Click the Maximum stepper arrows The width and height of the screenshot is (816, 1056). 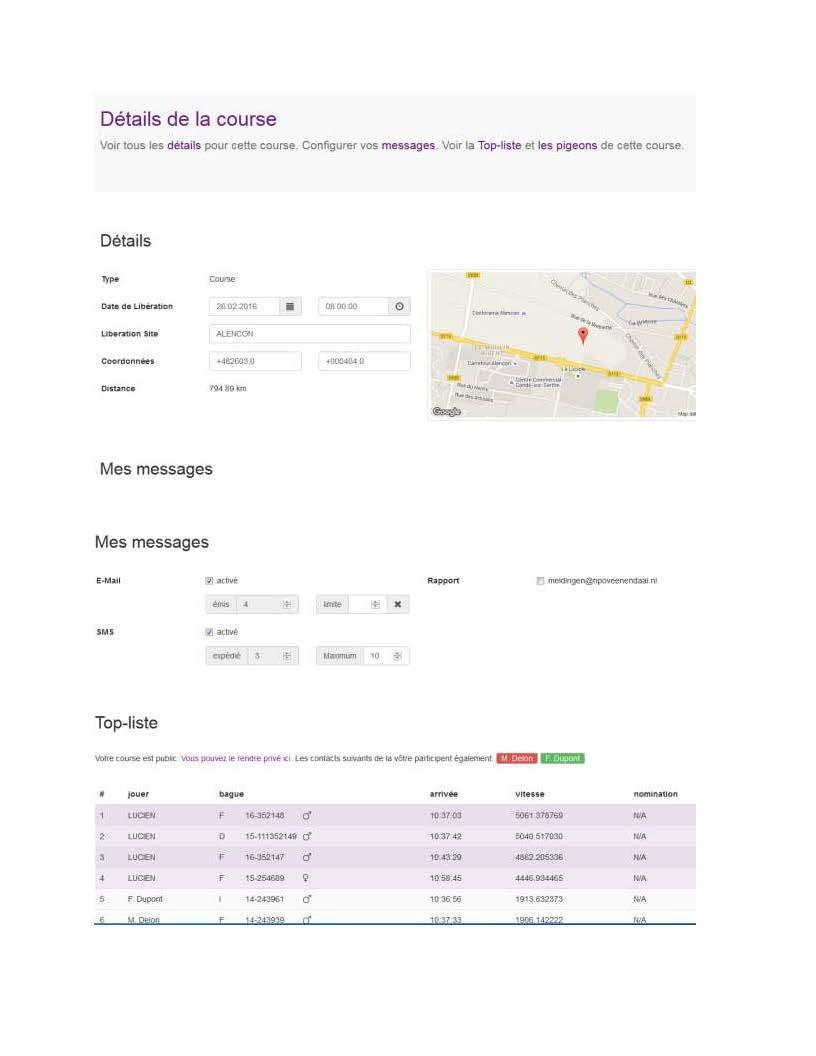tap(397, 656)
